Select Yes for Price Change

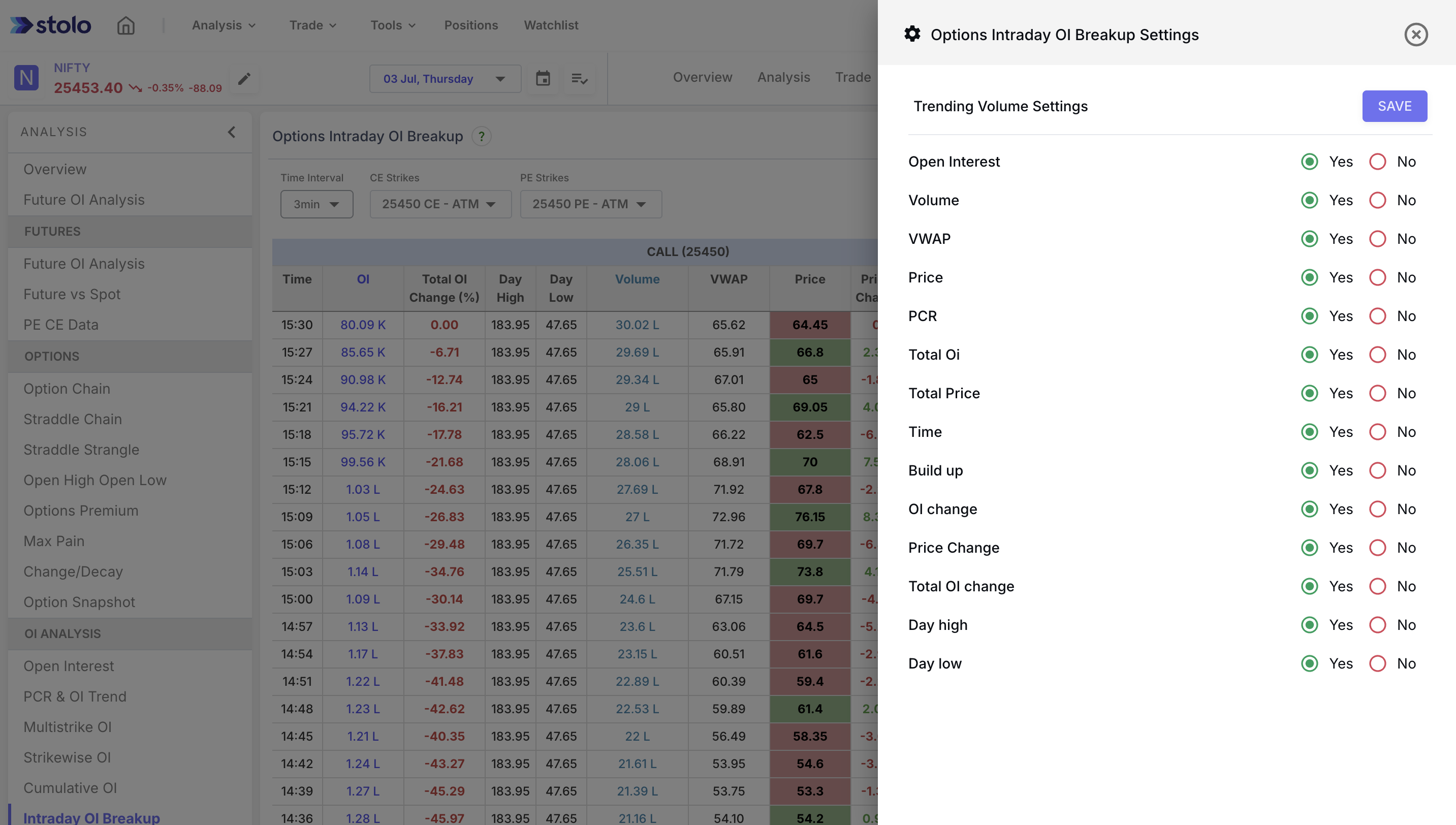click(x=1309, y=547)
